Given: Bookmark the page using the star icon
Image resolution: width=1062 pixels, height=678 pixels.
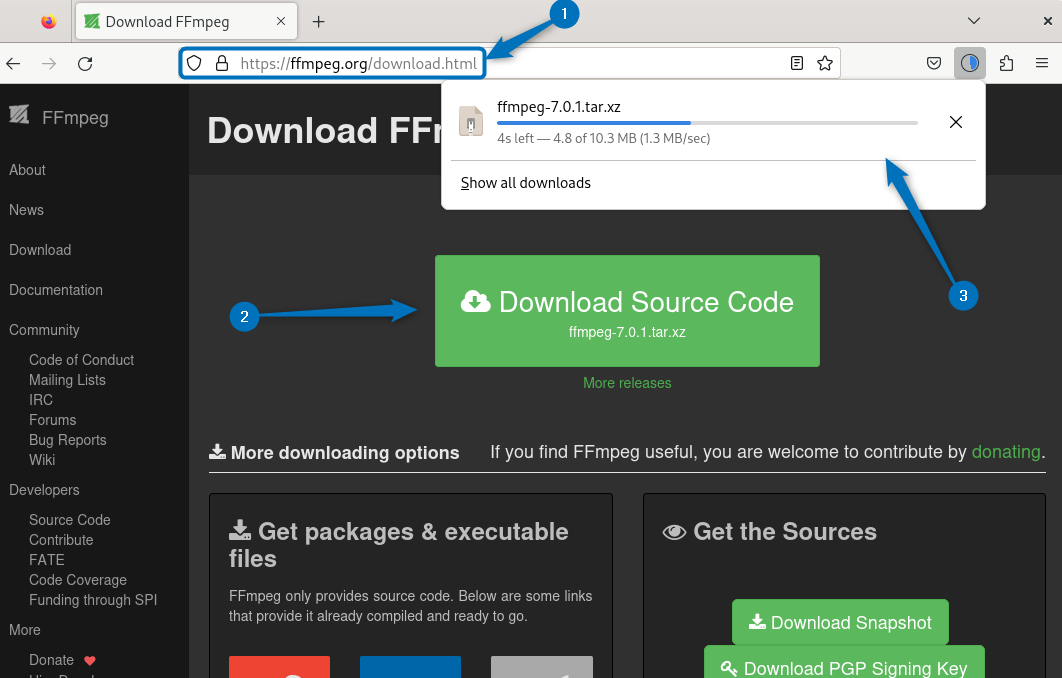Looking at the screenshot, I should [x=825, y=62].
